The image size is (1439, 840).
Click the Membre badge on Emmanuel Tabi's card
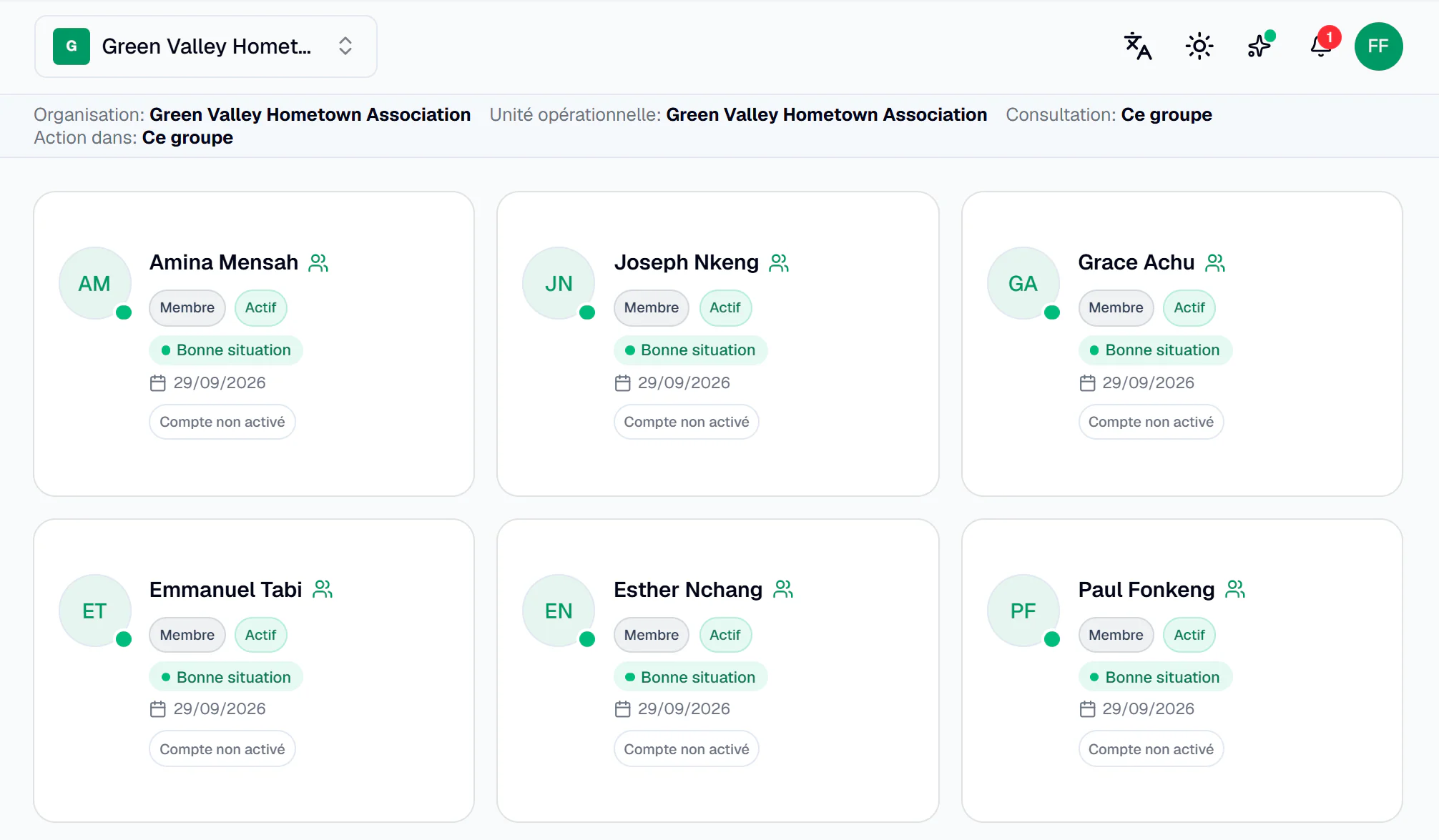click(x=187, y=635)
